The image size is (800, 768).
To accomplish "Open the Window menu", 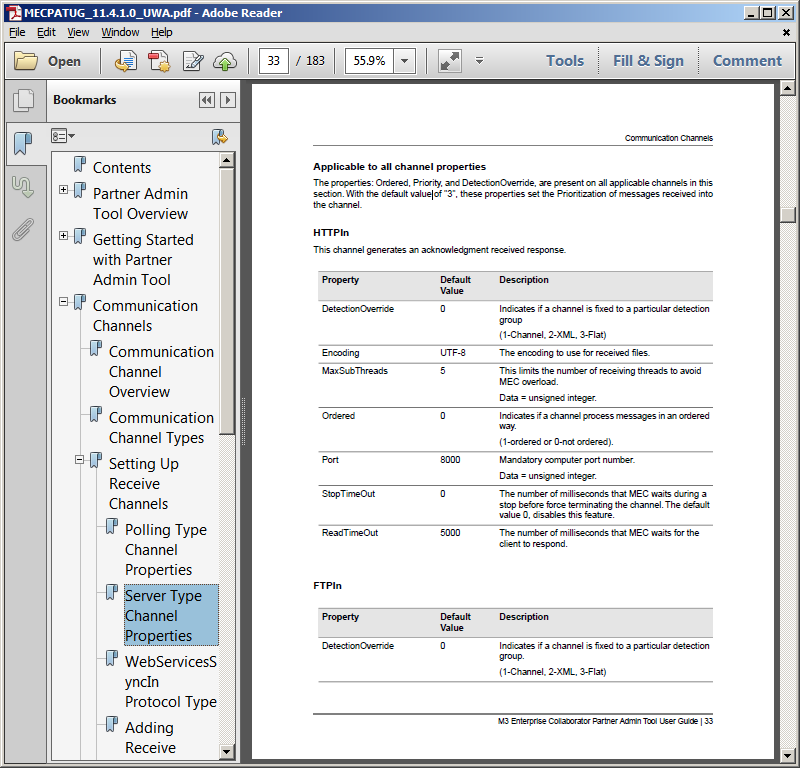I will 120,32.
